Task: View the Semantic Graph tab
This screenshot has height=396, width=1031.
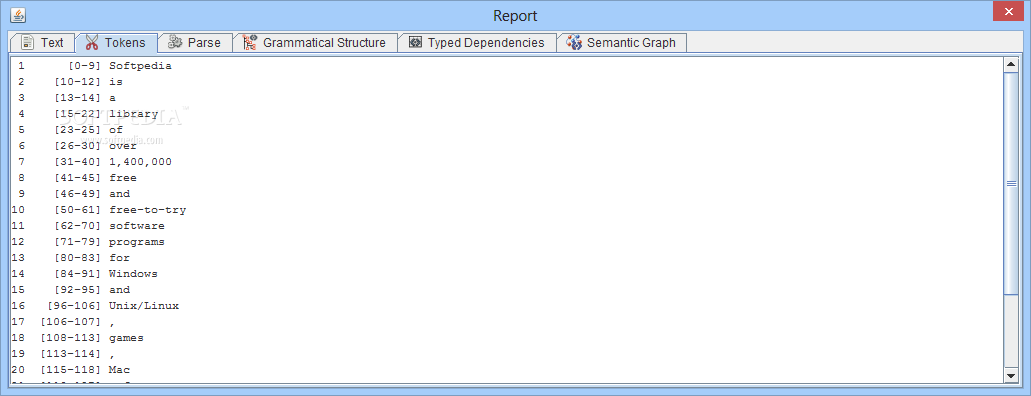Action: (623, 43)
